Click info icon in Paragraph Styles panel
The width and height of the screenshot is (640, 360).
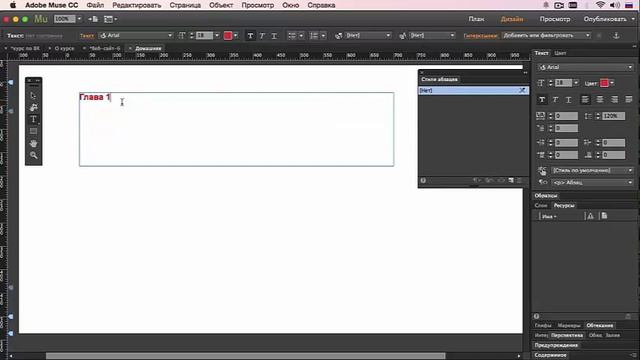pos(423,180)
